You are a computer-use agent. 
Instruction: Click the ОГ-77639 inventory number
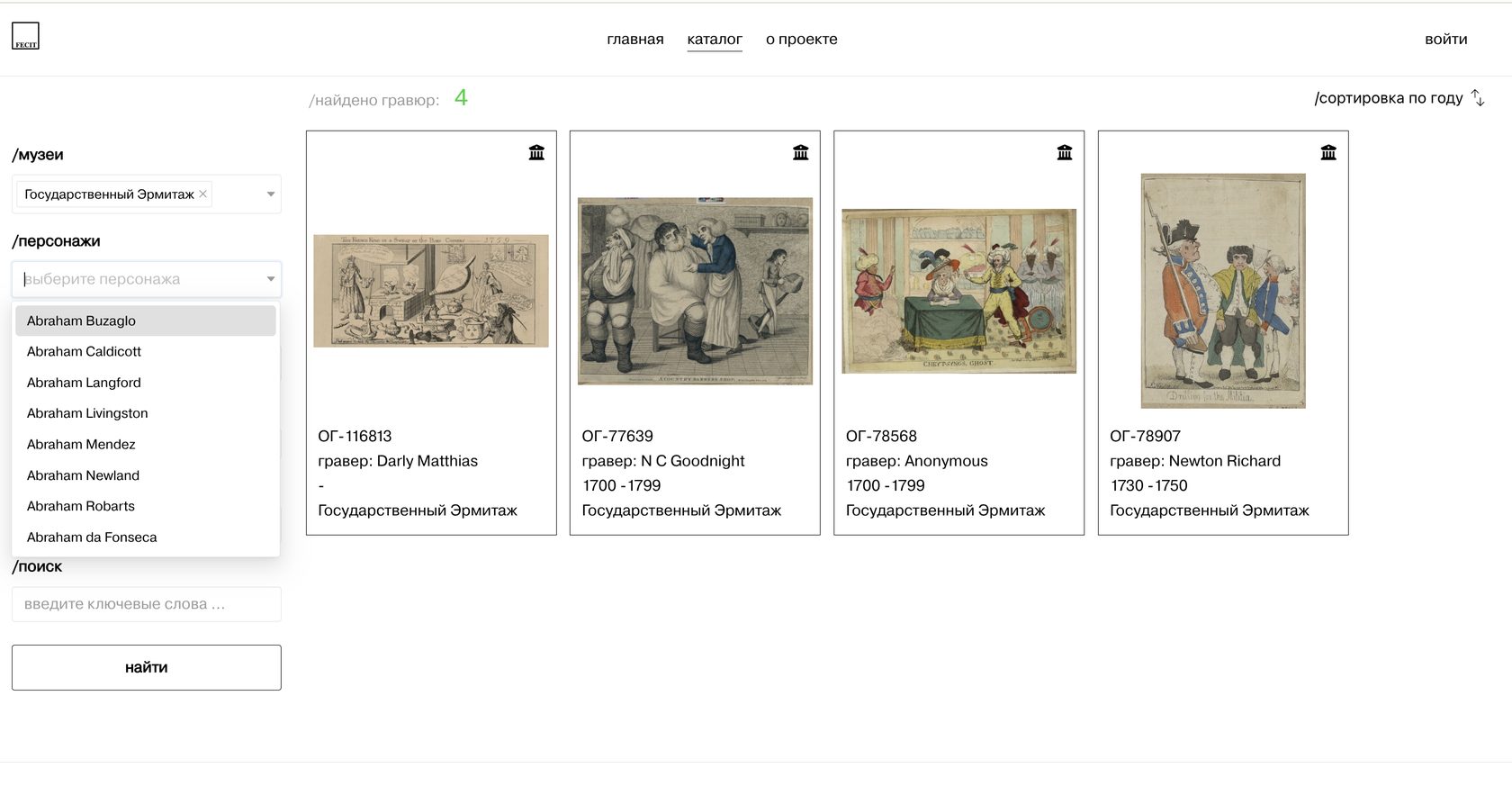(617, 436)
